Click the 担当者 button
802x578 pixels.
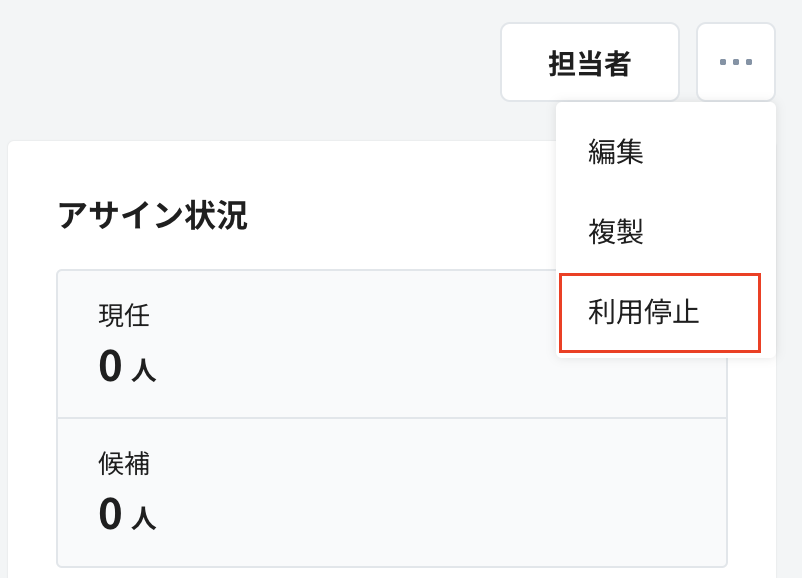coord(590,61)
